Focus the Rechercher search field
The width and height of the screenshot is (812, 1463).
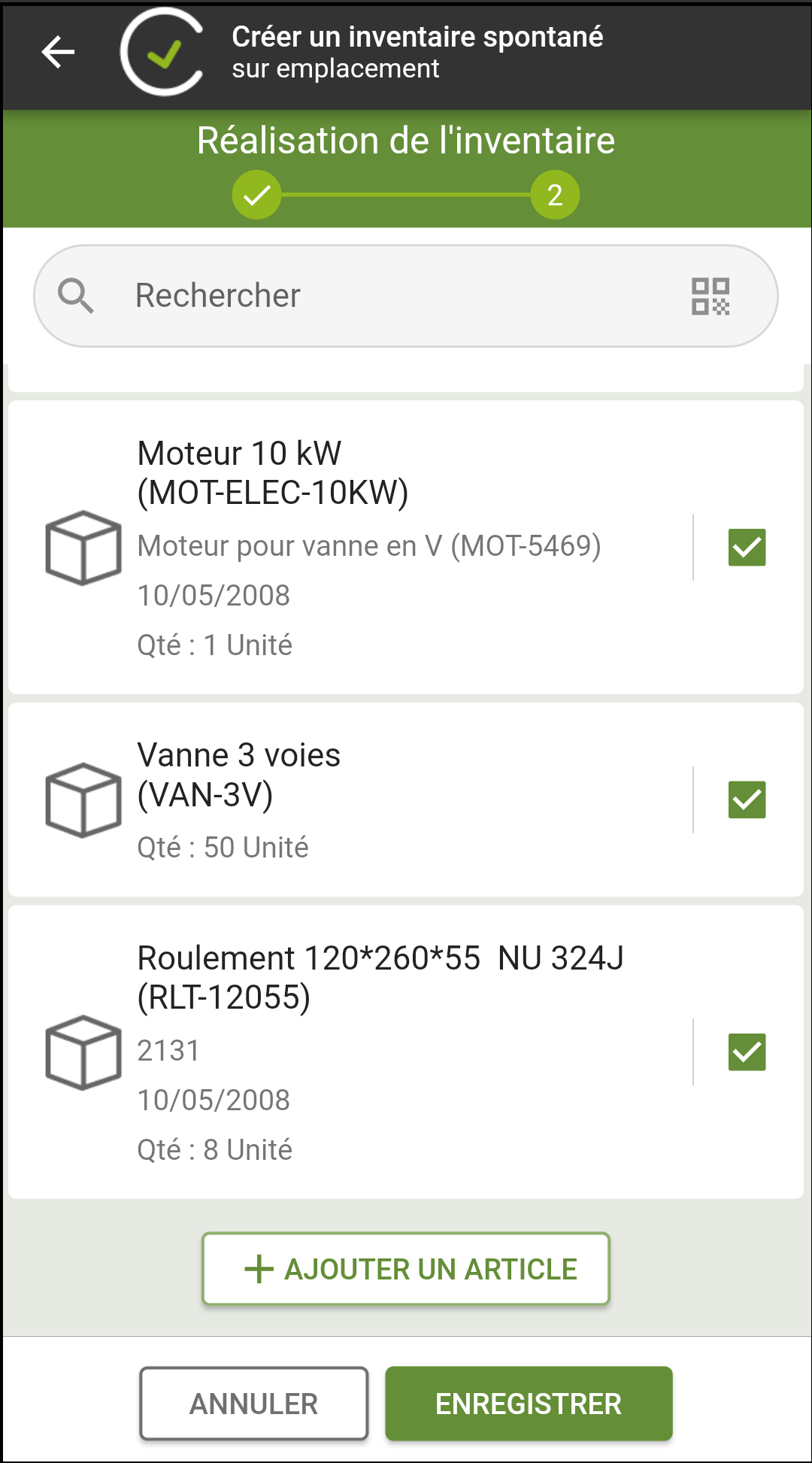406,296
